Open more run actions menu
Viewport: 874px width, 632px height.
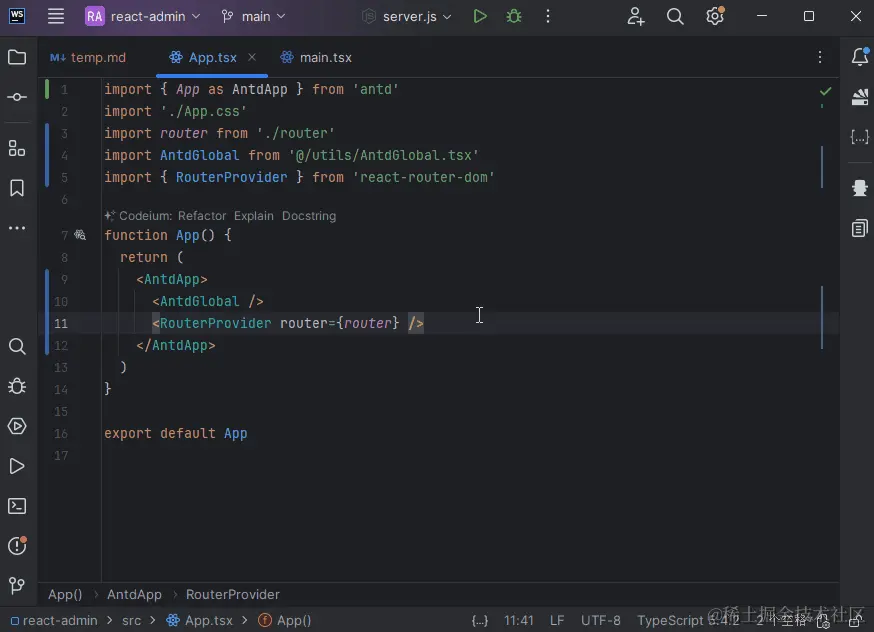pos(548,16)
